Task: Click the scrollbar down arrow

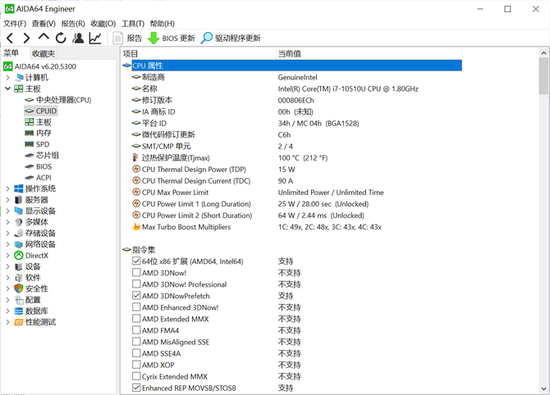Action: click(x=543, y=389)
